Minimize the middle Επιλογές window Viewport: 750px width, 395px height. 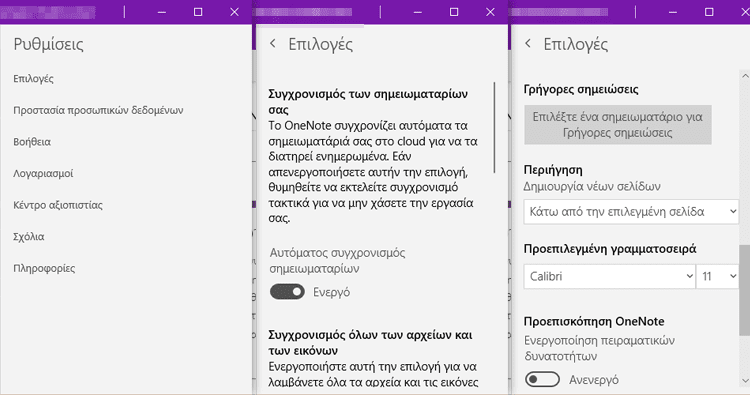point(418,12)
